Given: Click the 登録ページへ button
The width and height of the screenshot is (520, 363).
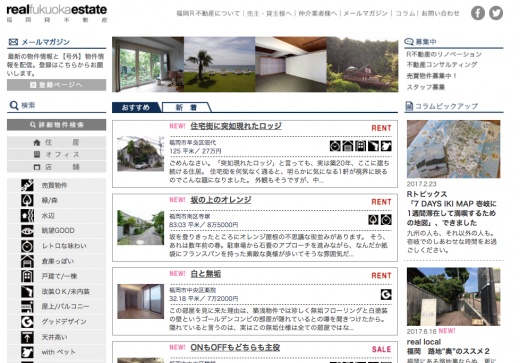Looking at the screenshot, I should pos(57,85).
